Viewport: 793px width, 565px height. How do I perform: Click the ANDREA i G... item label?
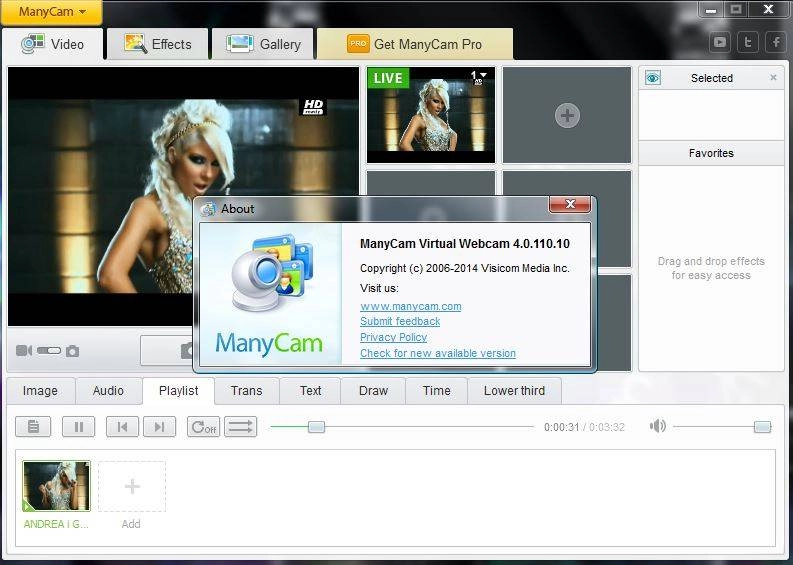56,524
